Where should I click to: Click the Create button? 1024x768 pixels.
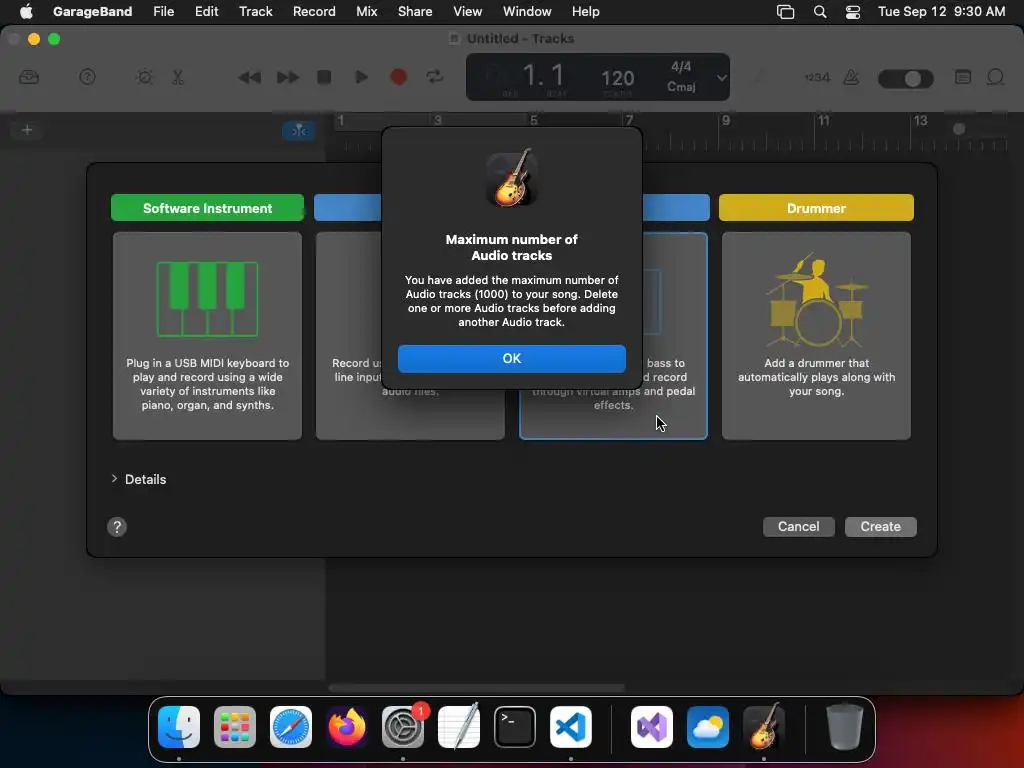click(880, 526)
